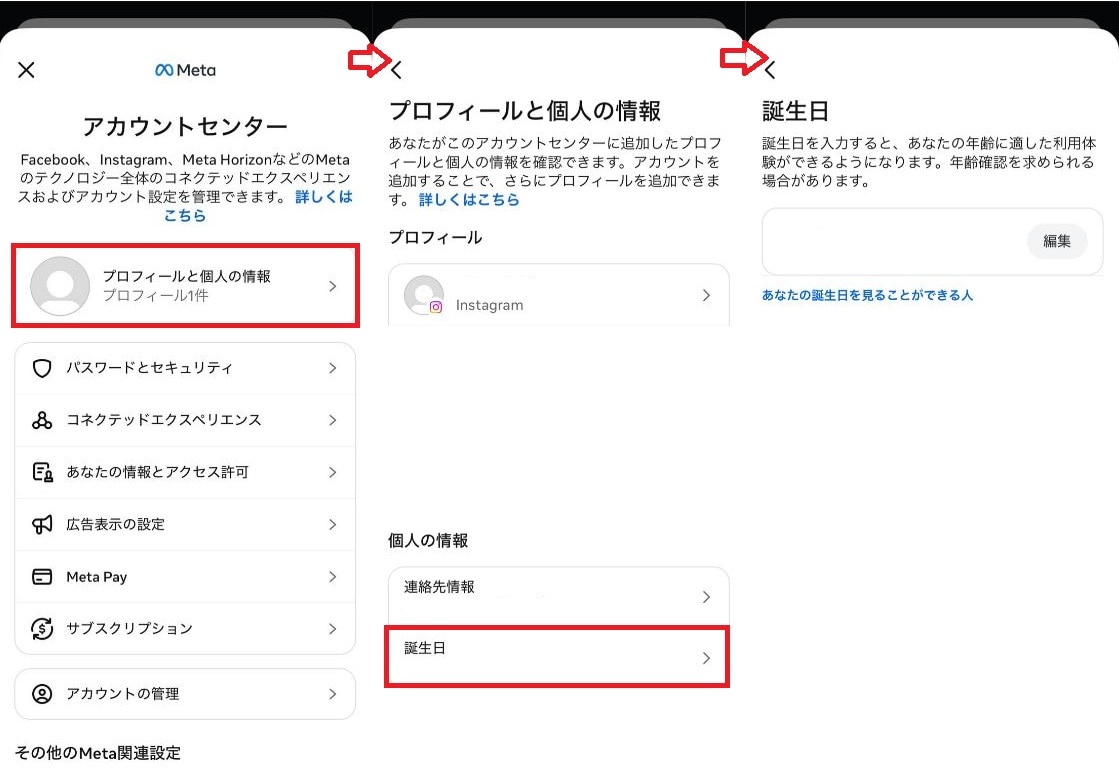Open あなたの情報とアクセス許可 menu item

[x=186, y=473]
